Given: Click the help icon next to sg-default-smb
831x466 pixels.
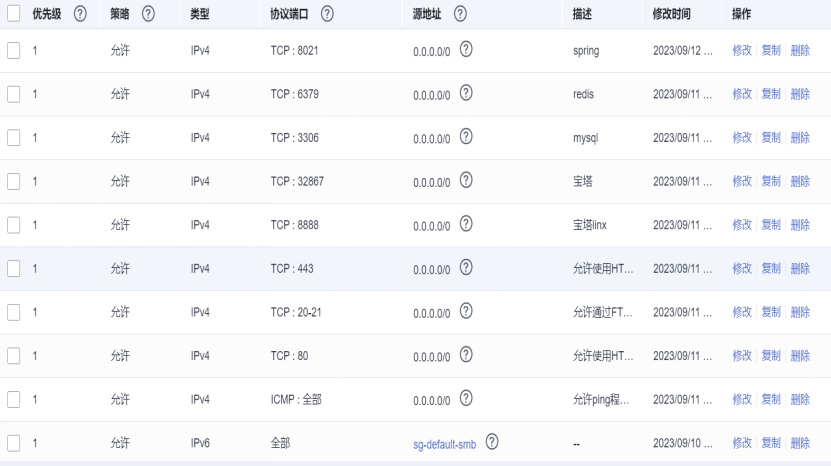Looking at the screenshot, I should click(x=492, y=442).
